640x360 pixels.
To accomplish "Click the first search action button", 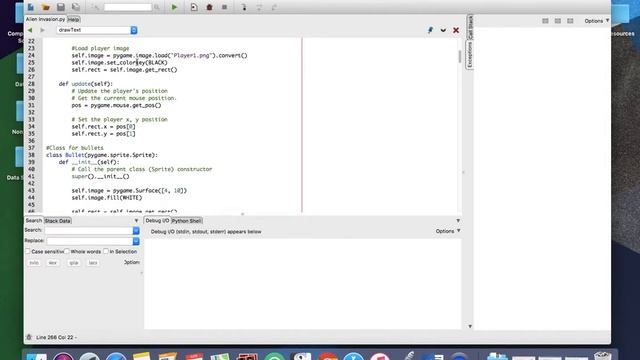I will click(34, 263).
